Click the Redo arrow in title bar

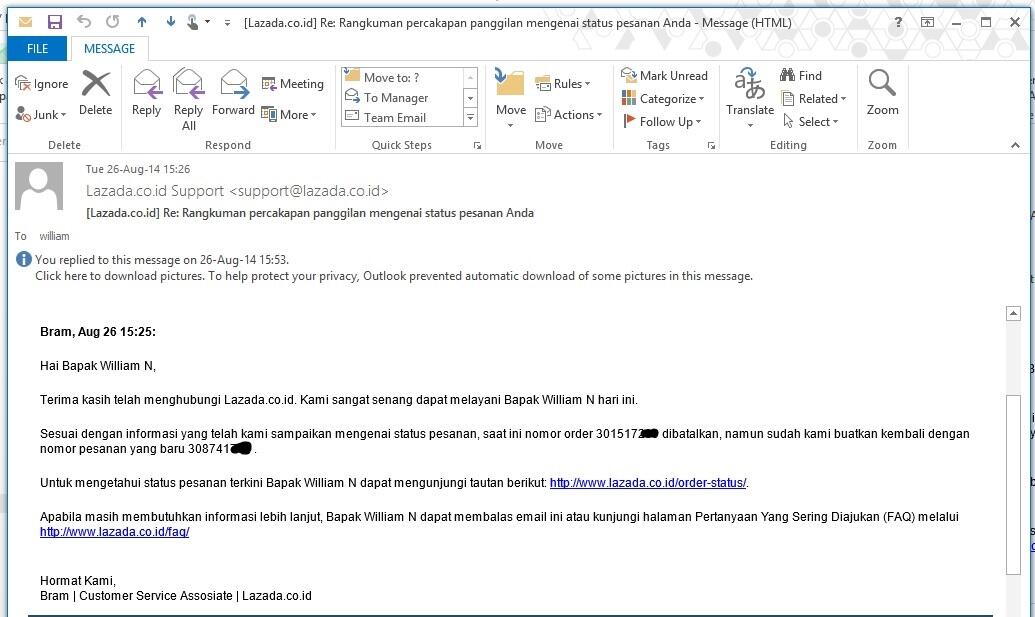(113, 22)
